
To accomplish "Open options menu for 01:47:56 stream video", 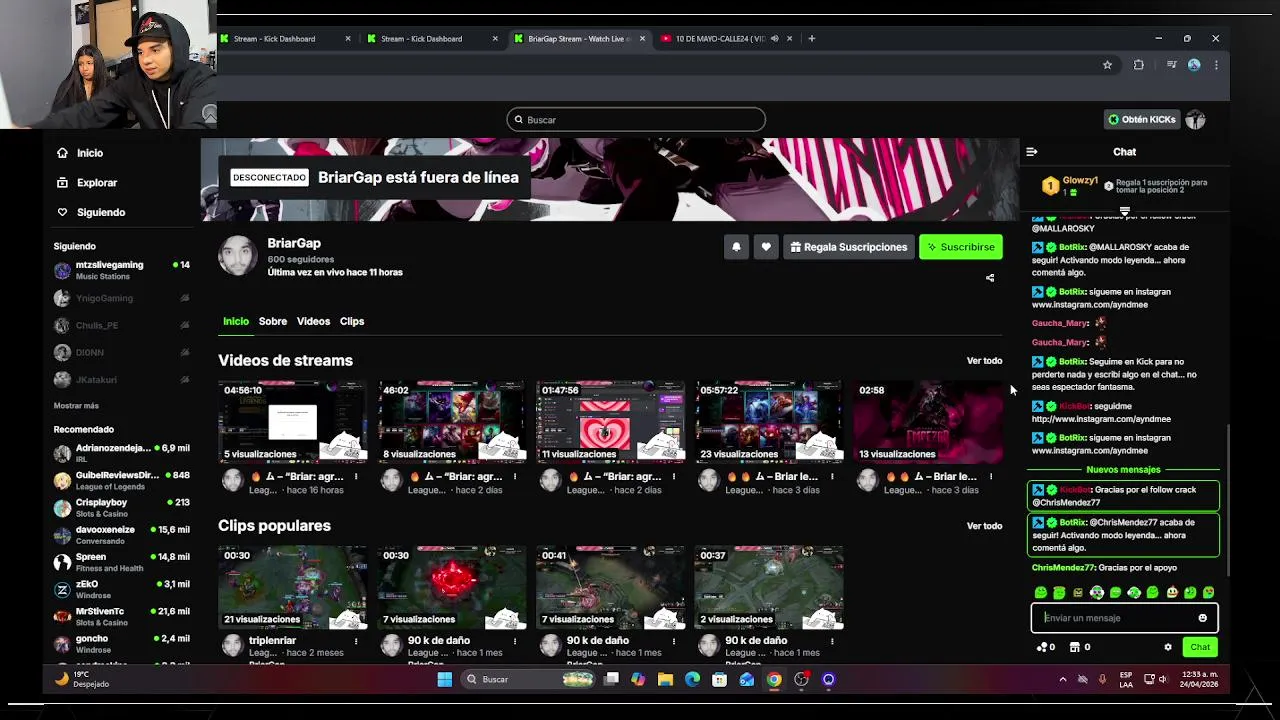I will coord(673,477).
